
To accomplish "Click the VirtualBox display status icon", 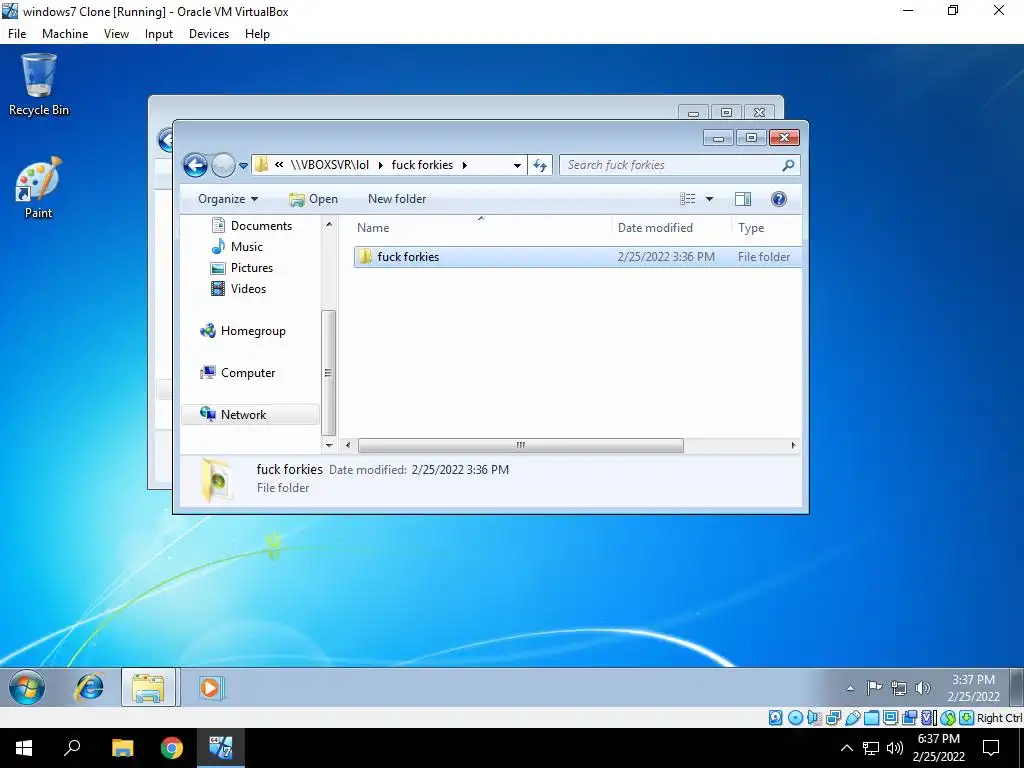I will click(x=890, y=718).
